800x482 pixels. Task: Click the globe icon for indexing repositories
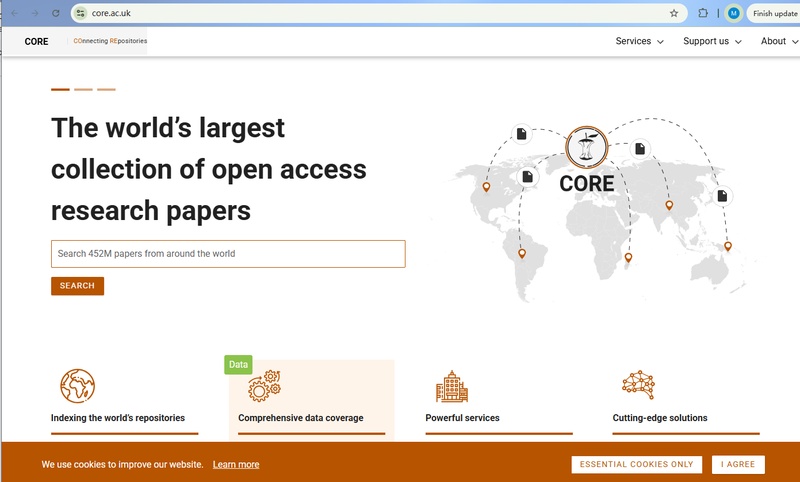(x=78, y=386)
